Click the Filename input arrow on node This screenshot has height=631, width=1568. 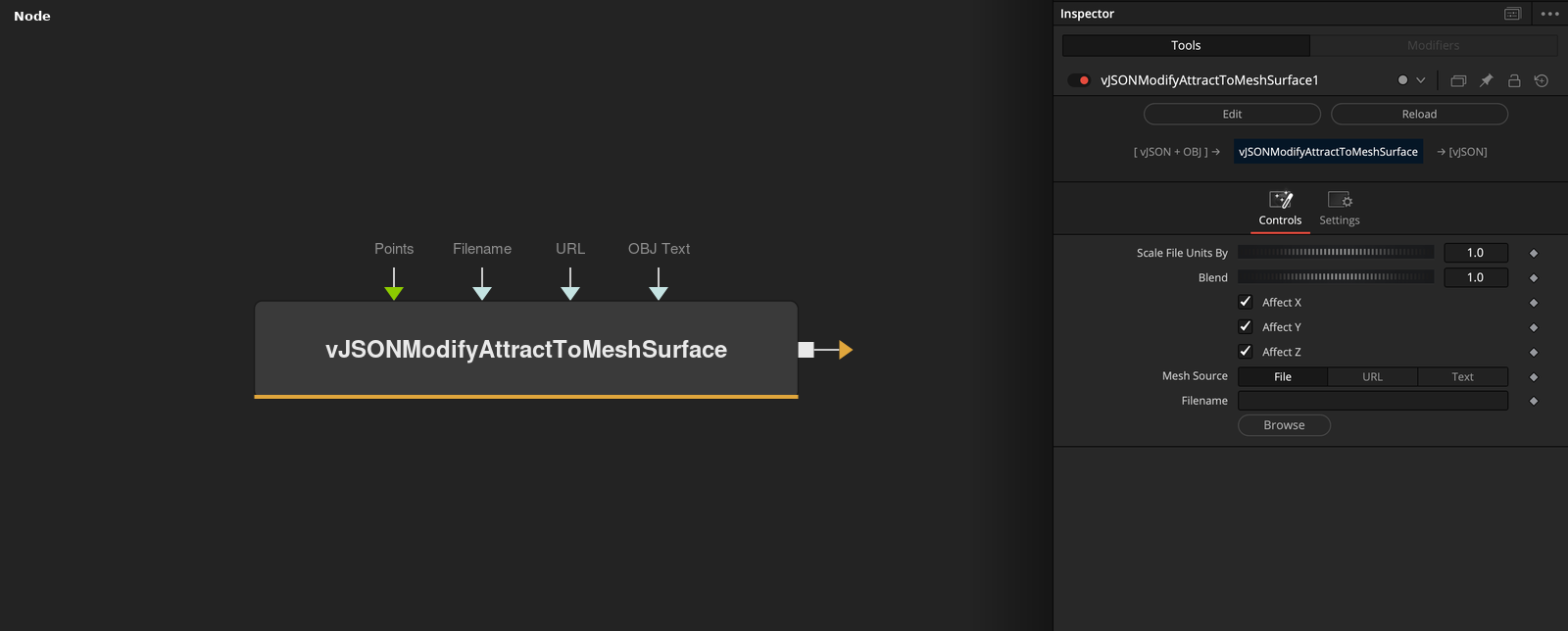click(x=482, y=292)
